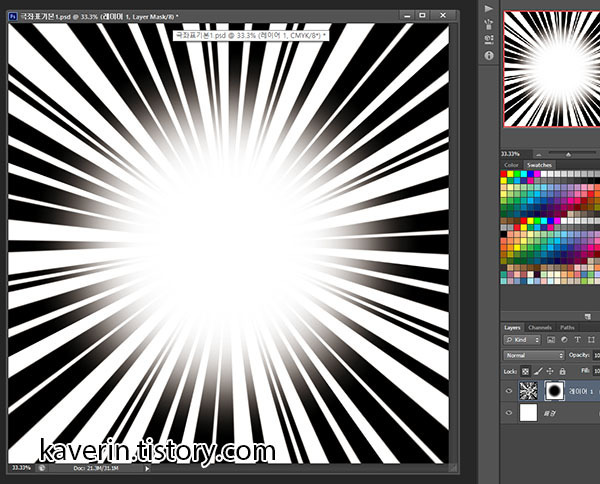600x484 pixels.
Task: Toggle lock image pixels brush icon
Action: coord(538,371)
